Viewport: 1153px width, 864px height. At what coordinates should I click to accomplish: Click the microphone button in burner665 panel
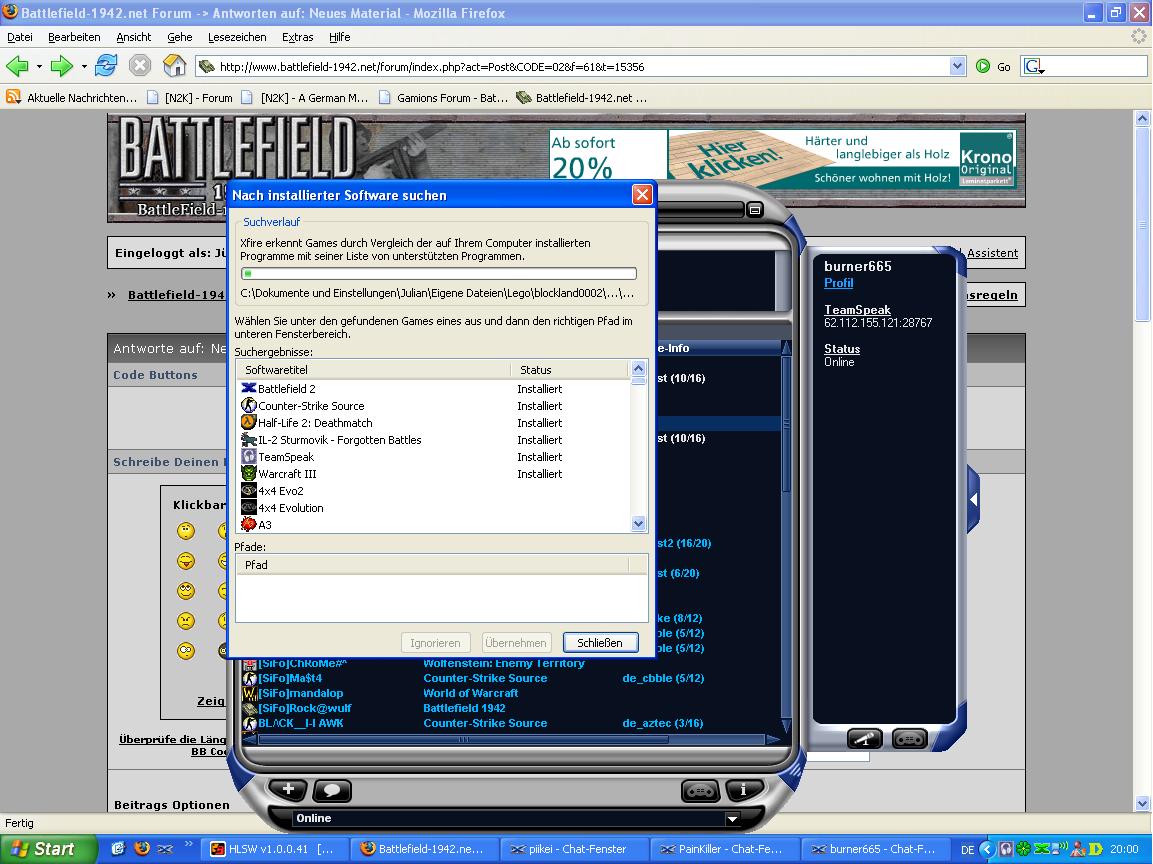pyautogui.click(x=865, y=738)
